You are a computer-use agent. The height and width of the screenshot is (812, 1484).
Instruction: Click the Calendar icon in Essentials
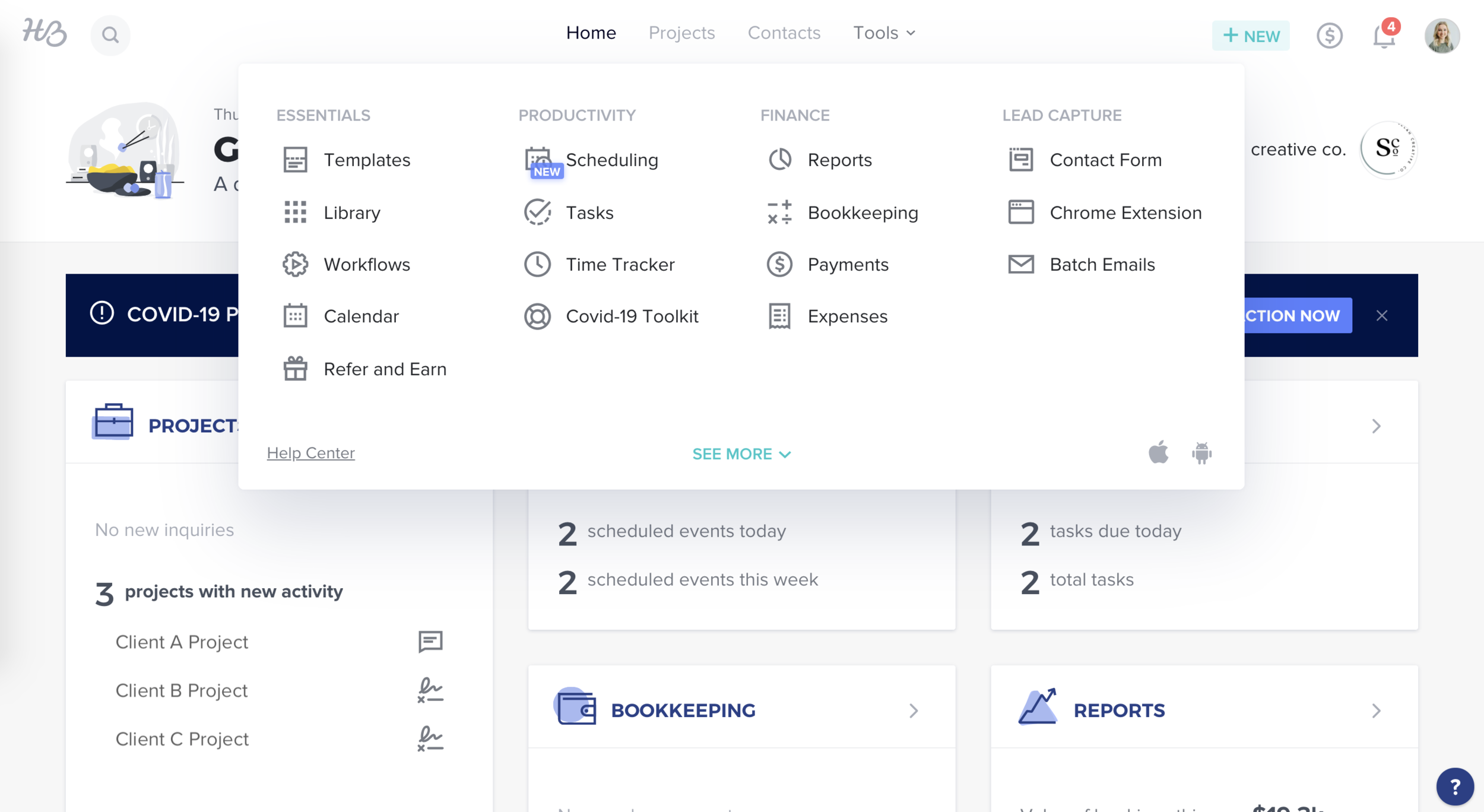point(295,316)
